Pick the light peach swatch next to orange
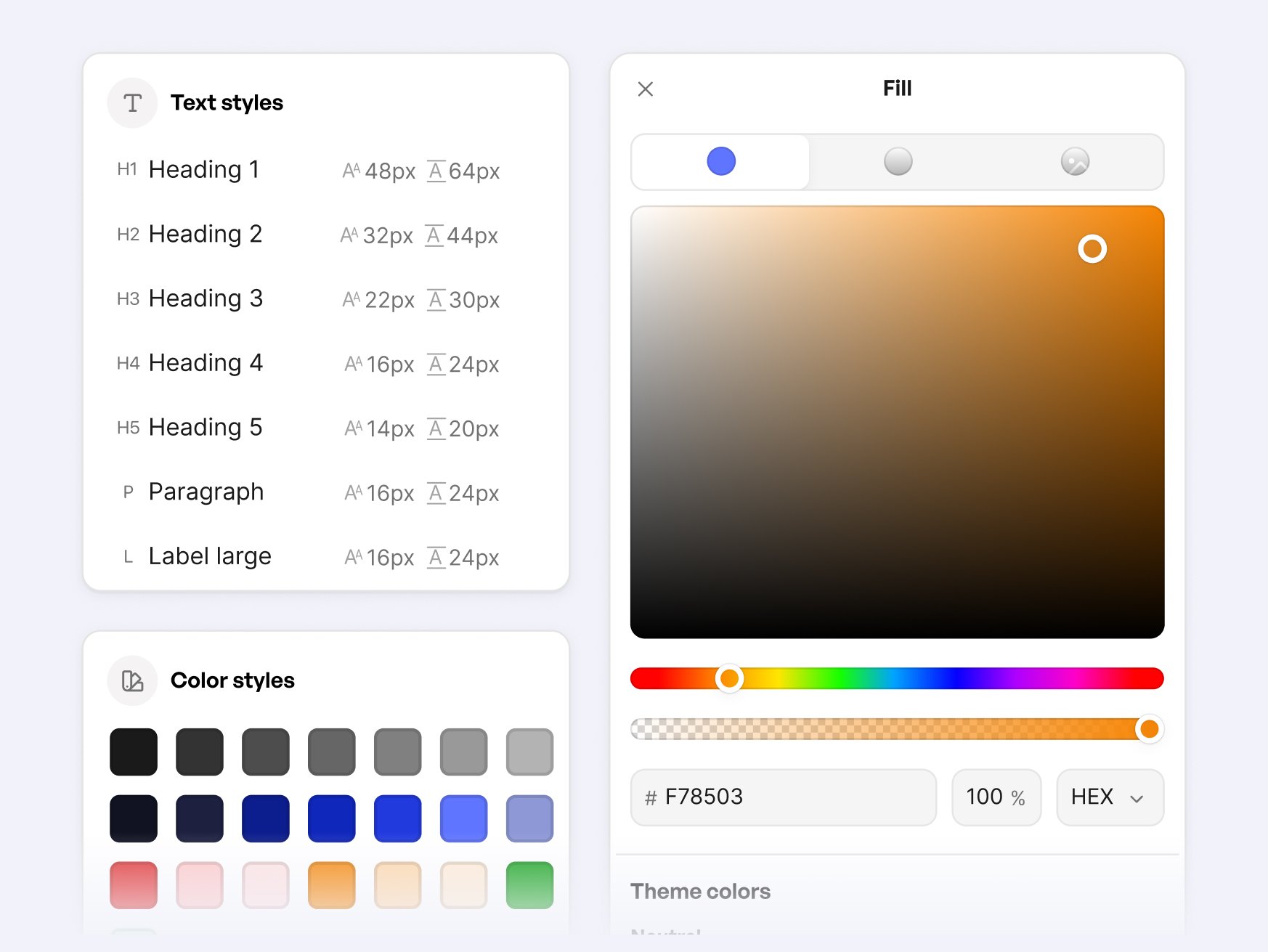Screen dimensions: 1268x952 [x=398, y=886]
